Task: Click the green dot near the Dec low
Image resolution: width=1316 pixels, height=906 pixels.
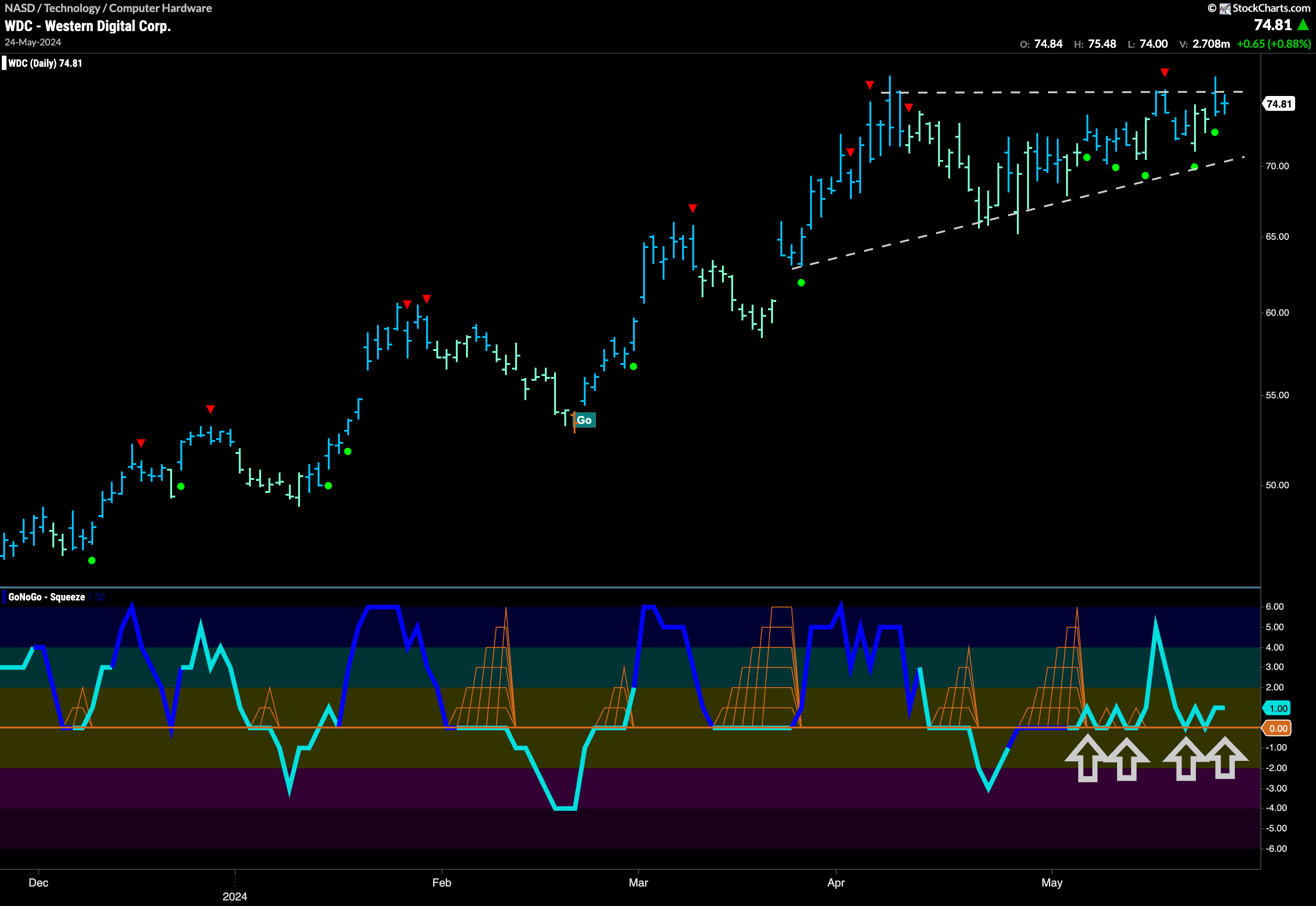Action: 92,560
